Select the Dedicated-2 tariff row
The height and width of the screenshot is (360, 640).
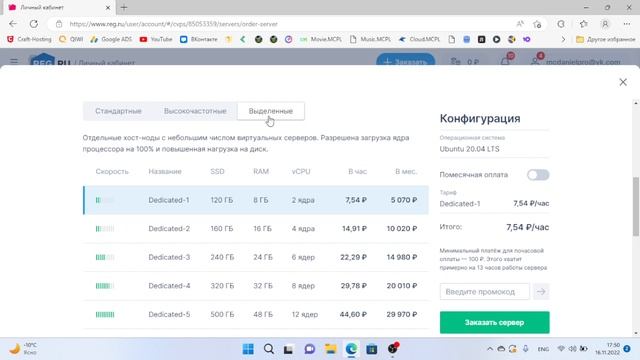pos(256,229)
